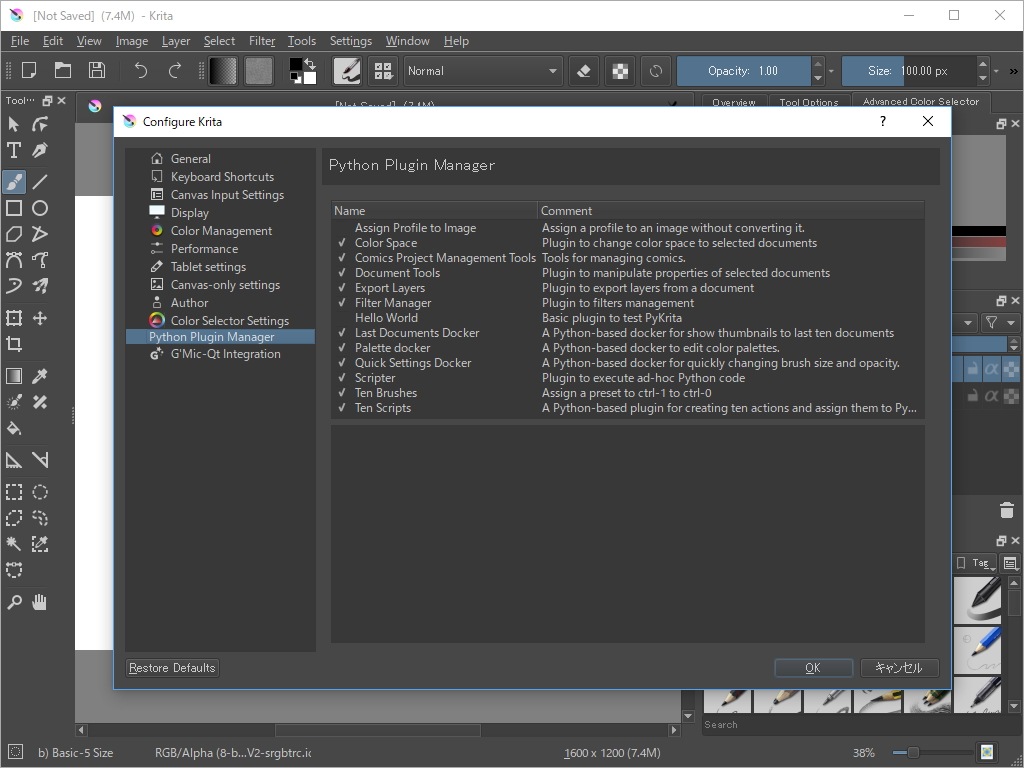Click the delete layer trash icon
The height and width of the screenshot is (768, 1024).
1006,510
